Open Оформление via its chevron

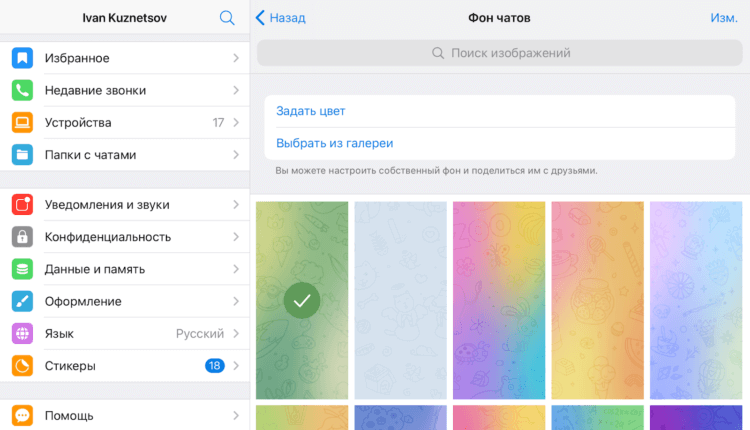pos(236,301)
